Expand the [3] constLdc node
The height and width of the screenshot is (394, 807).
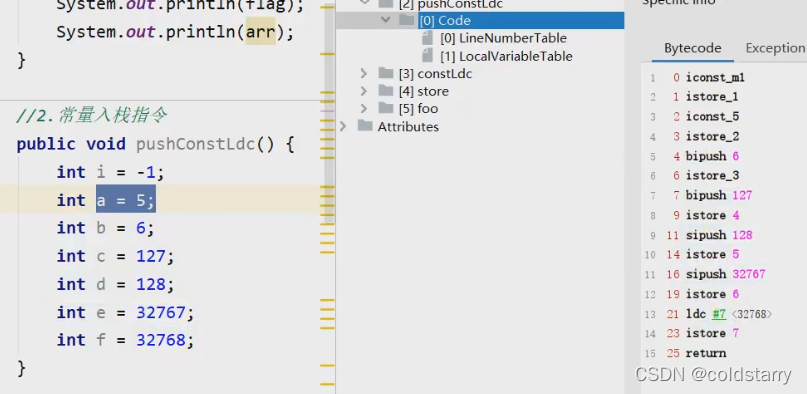(x=364, y=74)
